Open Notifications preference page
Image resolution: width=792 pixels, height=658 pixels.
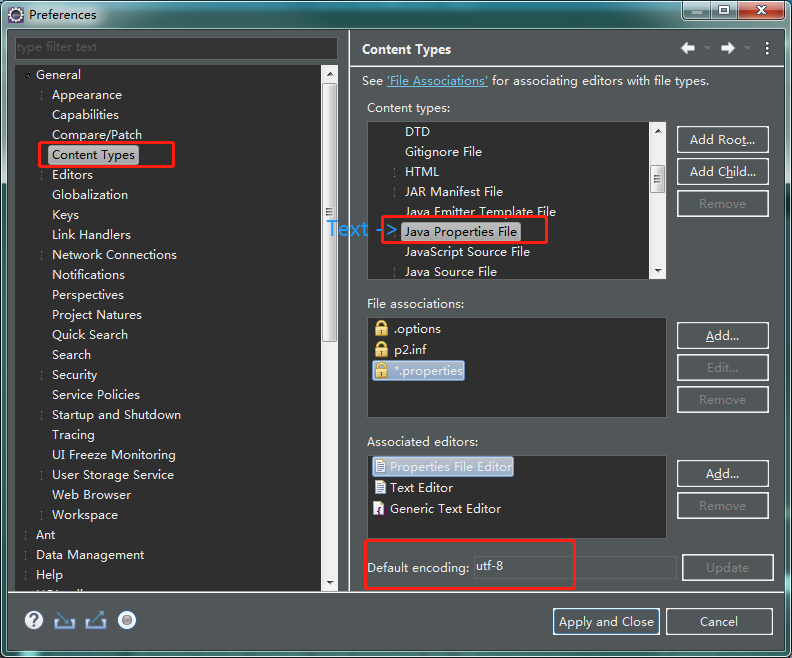(x=88, y=275)
